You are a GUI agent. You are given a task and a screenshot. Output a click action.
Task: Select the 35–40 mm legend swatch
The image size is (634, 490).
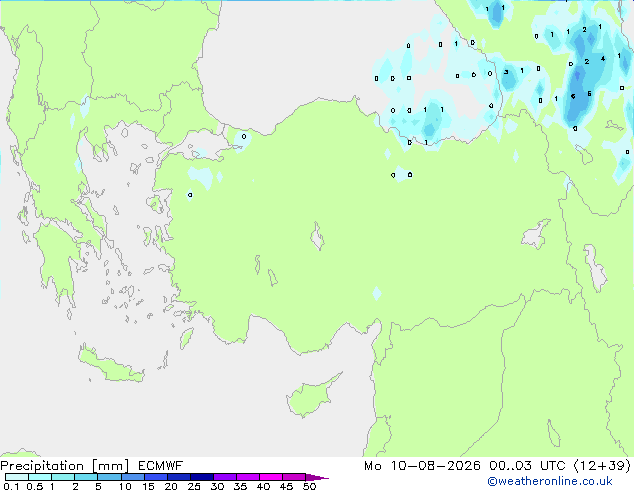[x=248, y=477]
